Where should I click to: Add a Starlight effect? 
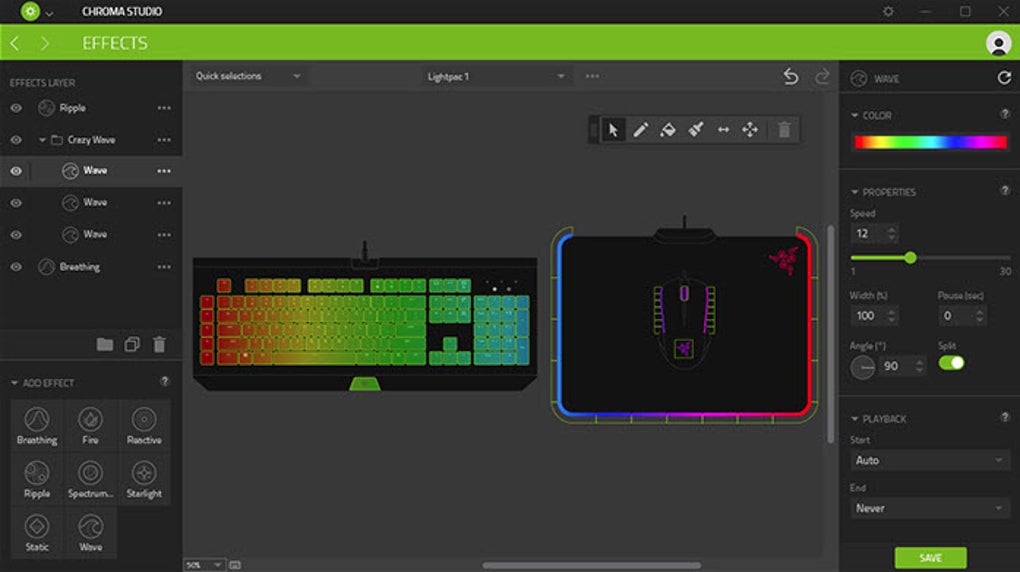[144, 479]
